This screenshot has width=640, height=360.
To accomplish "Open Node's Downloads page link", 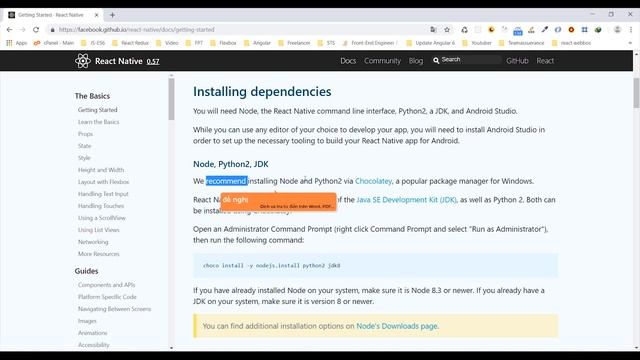I will [397, 326].
